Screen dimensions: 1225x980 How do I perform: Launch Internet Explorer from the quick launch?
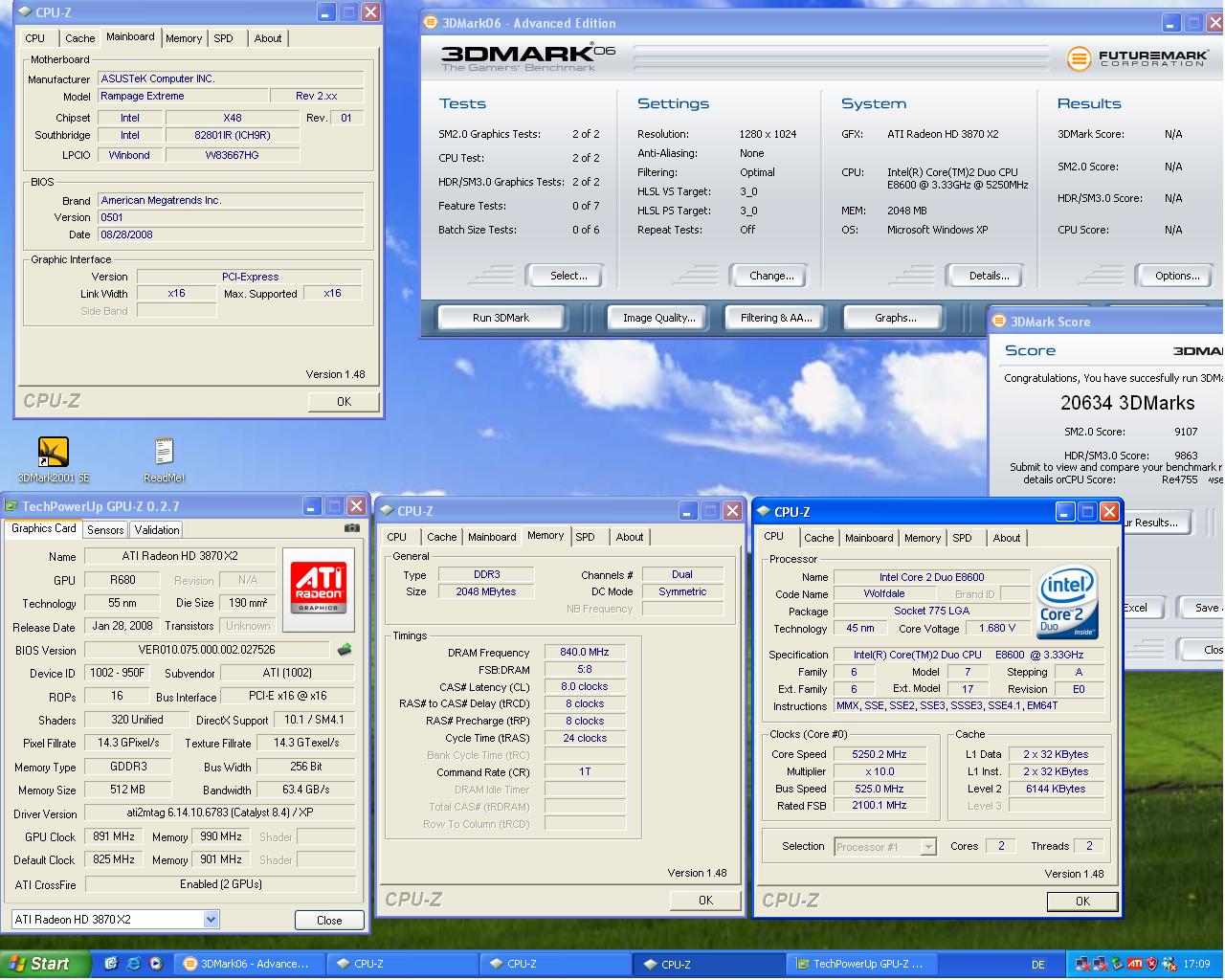click(133, 964)
